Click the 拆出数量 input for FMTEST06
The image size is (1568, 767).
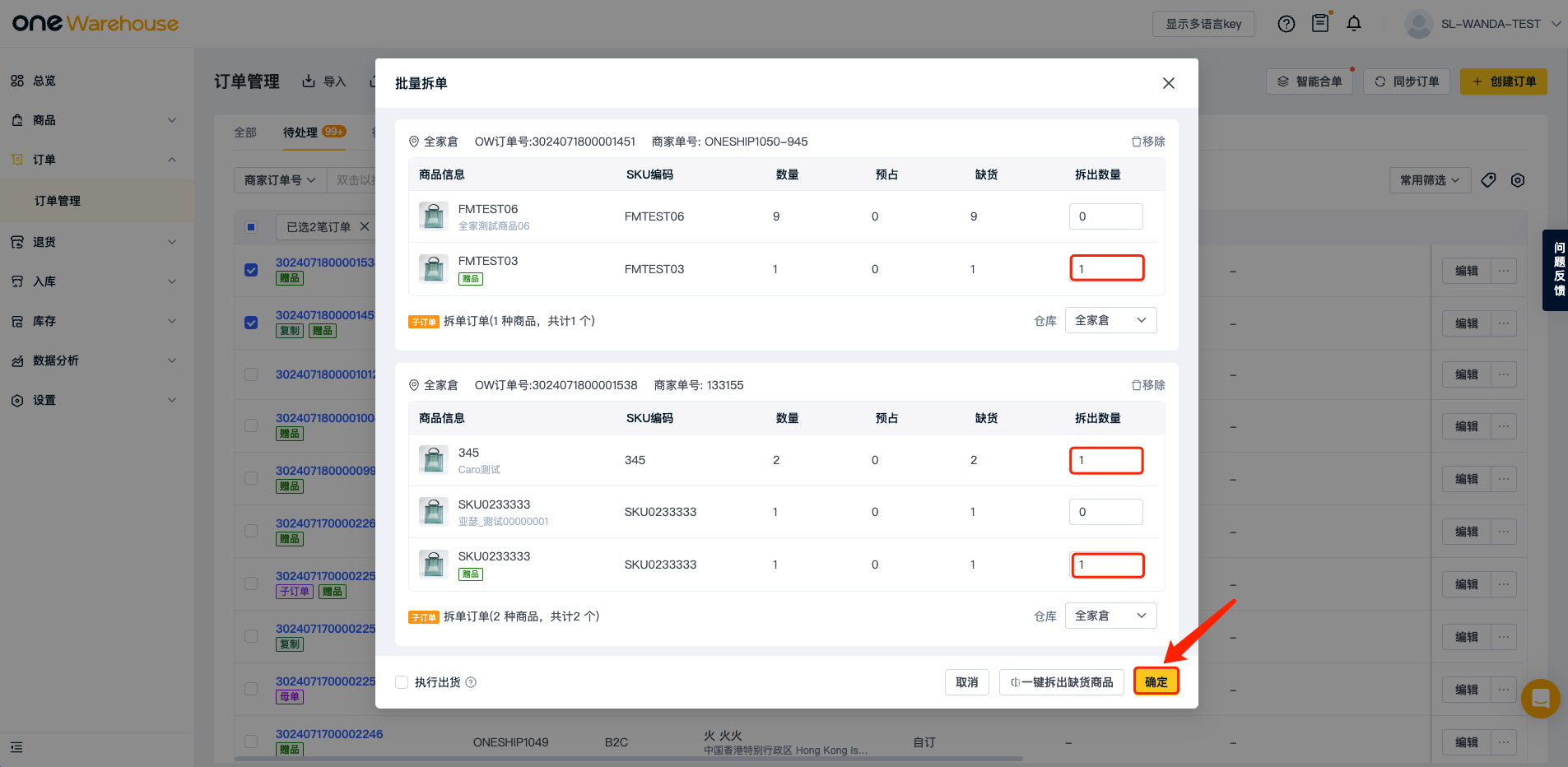(1105, 216)
